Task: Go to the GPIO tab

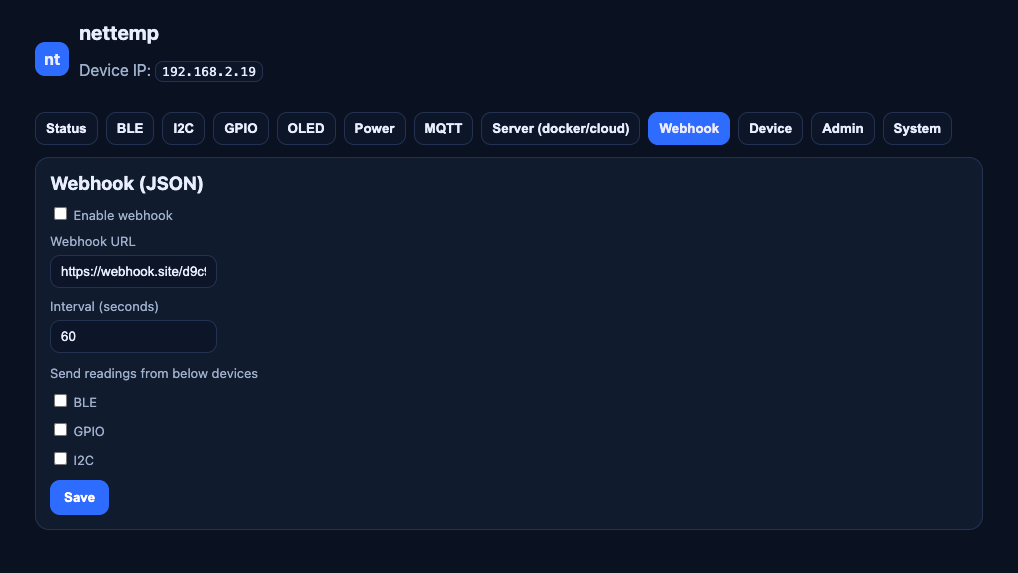Action: click(241, 129)
